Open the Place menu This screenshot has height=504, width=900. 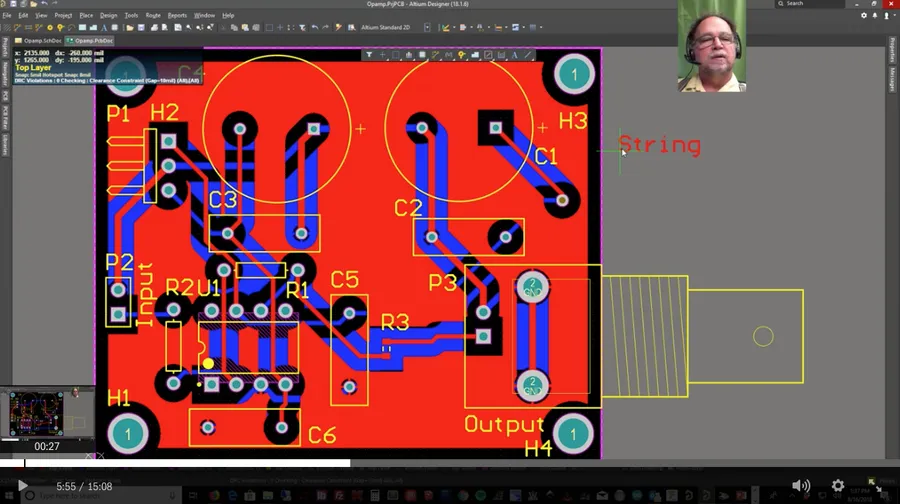click(x=86, y=15)
